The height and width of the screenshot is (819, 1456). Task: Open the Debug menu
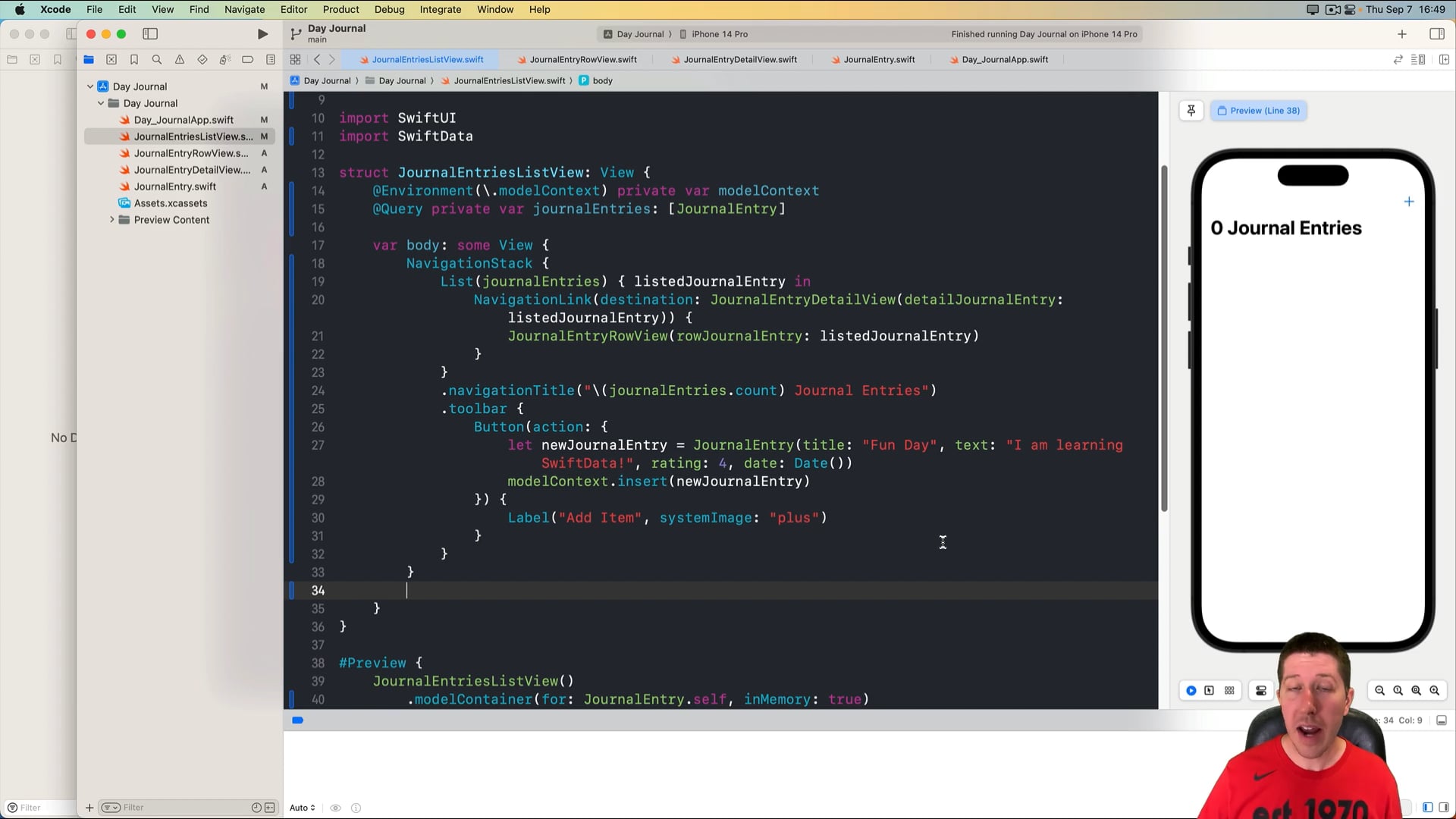click(x=389, y=9)
